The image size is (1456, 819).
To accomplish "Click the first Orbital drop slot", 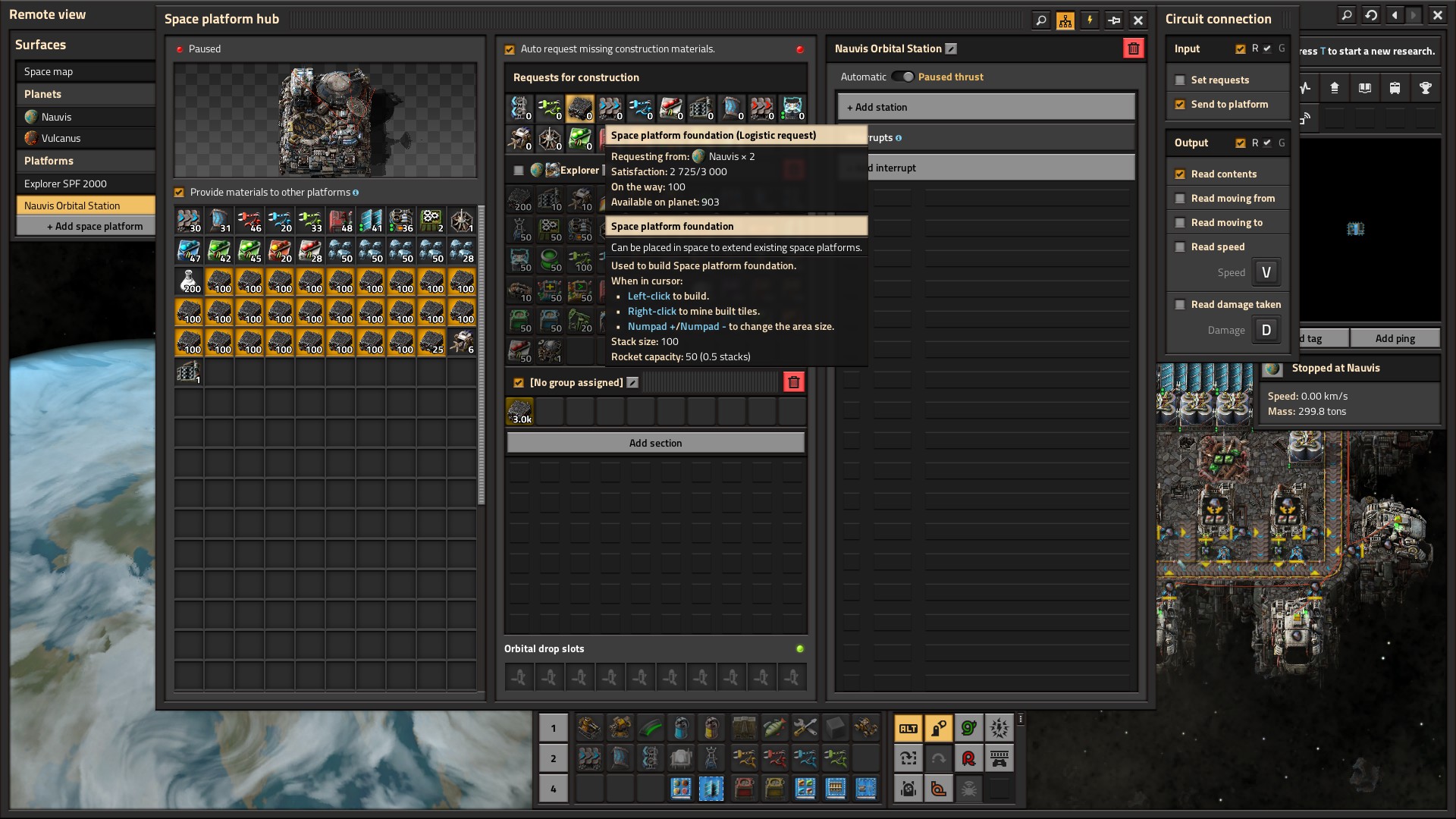I will pyautogui.click(x=519, y=676).
